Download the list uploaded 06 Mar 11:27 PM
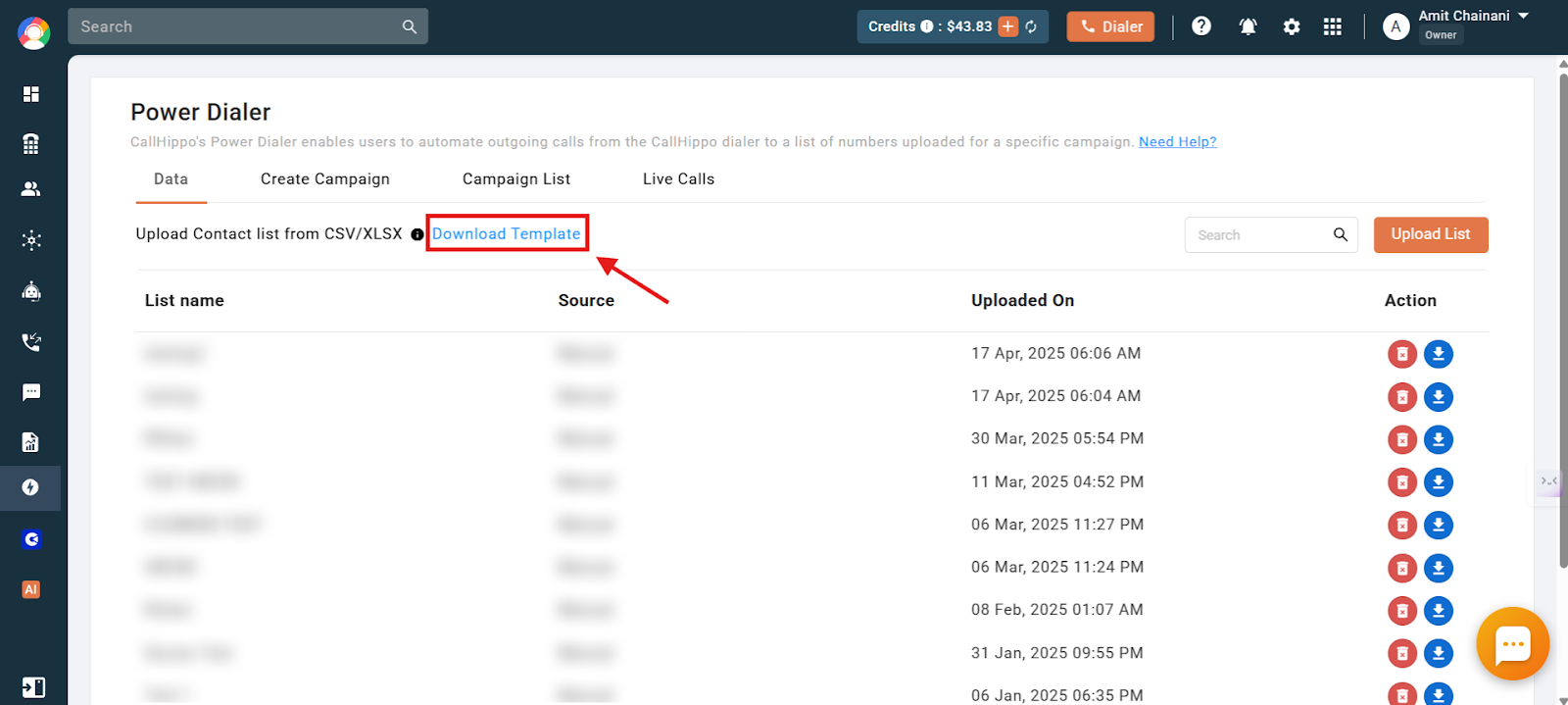This screenshot has height=705, width=1568. pos(1439,525)
